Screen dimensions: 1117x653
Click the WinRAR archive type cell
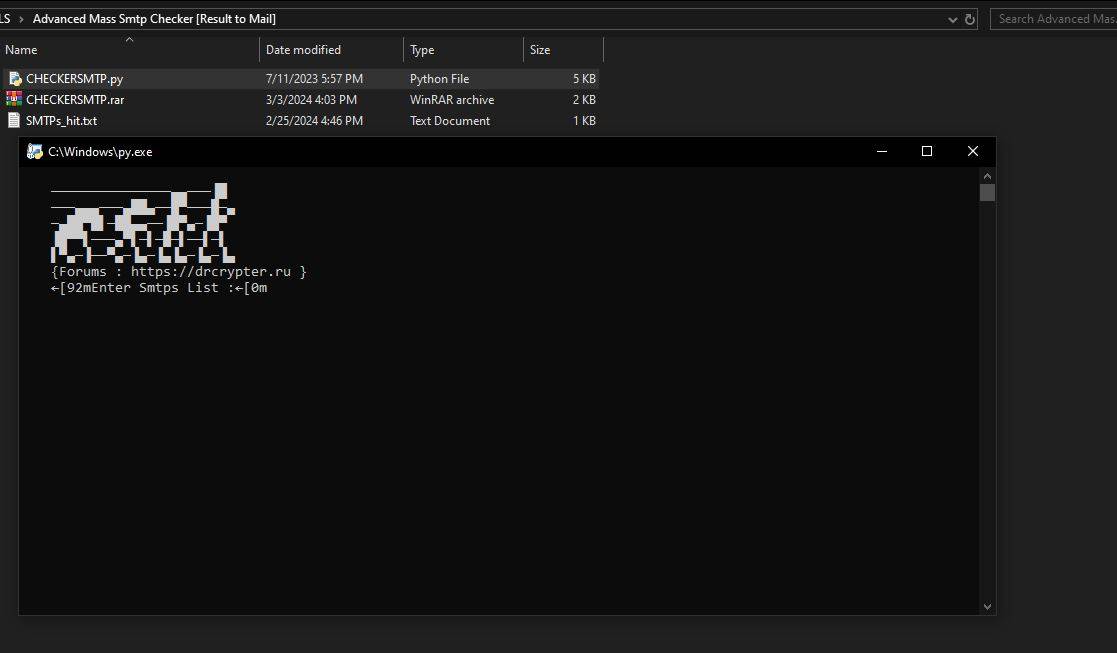click(452, 100)
